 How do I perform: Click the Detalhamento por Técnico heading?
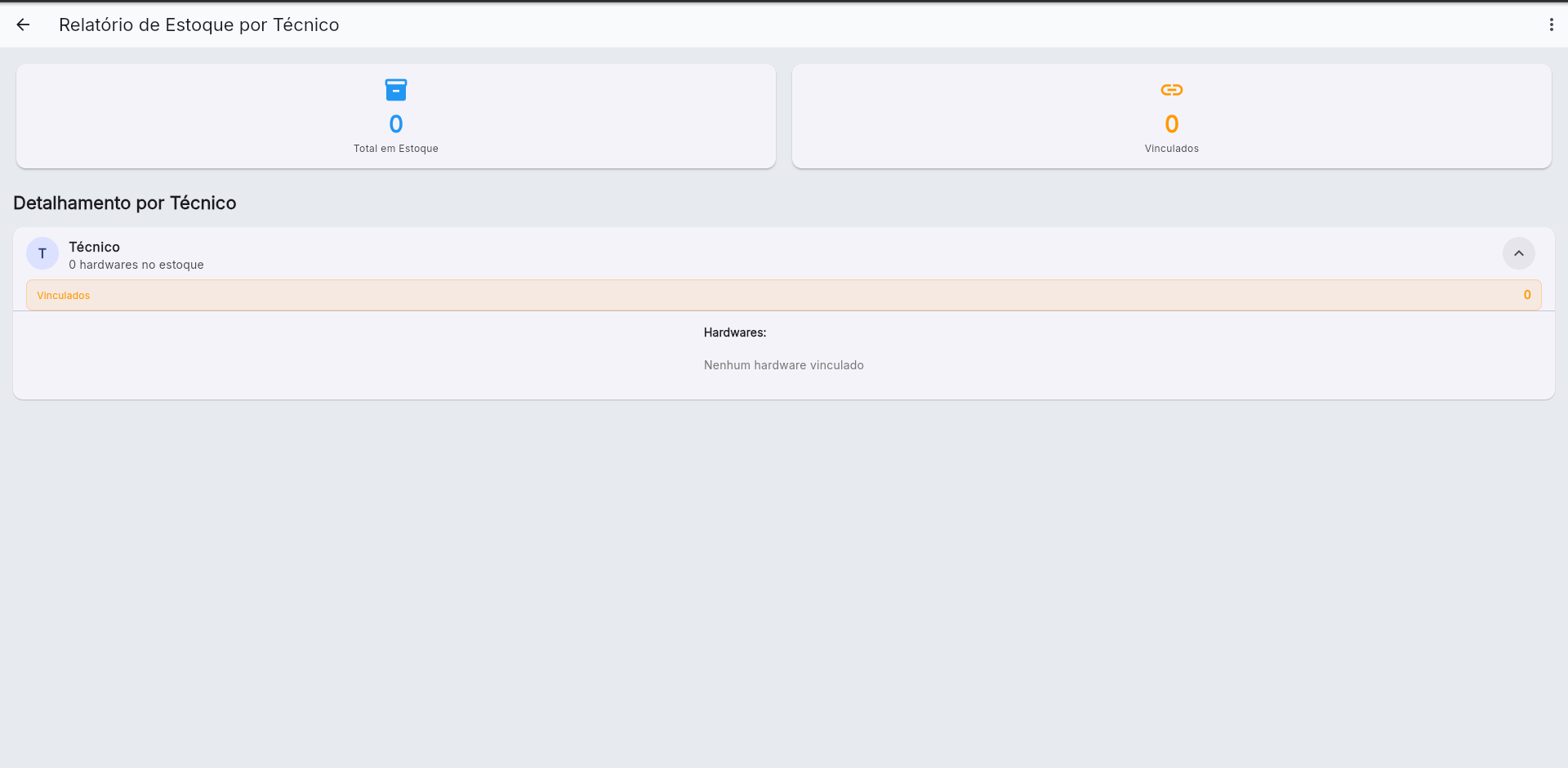125,203
